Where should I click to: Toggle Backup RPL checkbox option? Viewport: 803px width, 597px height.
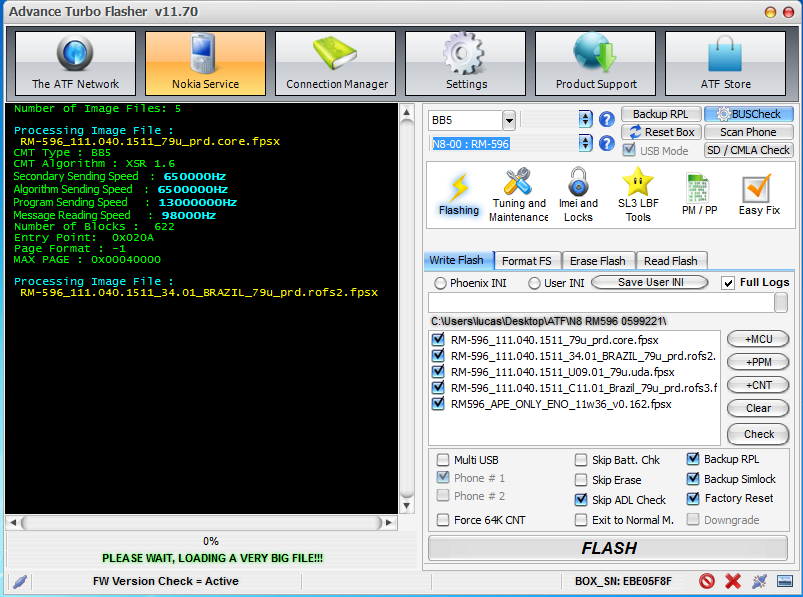click(x=693, y=459)
